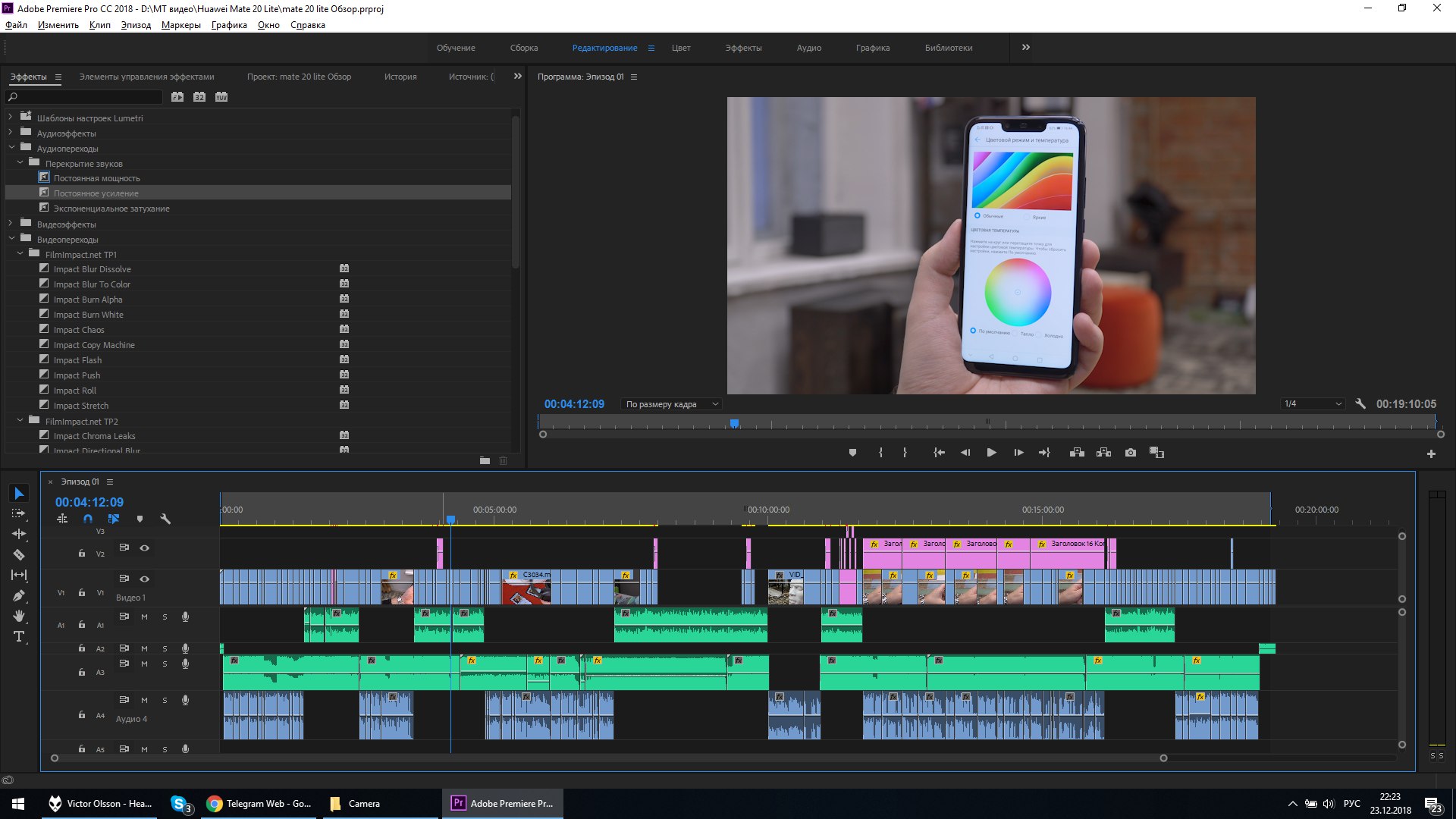Screen dimensions: 1456x819
Task: Click the Extract button
Action: 1103,453
